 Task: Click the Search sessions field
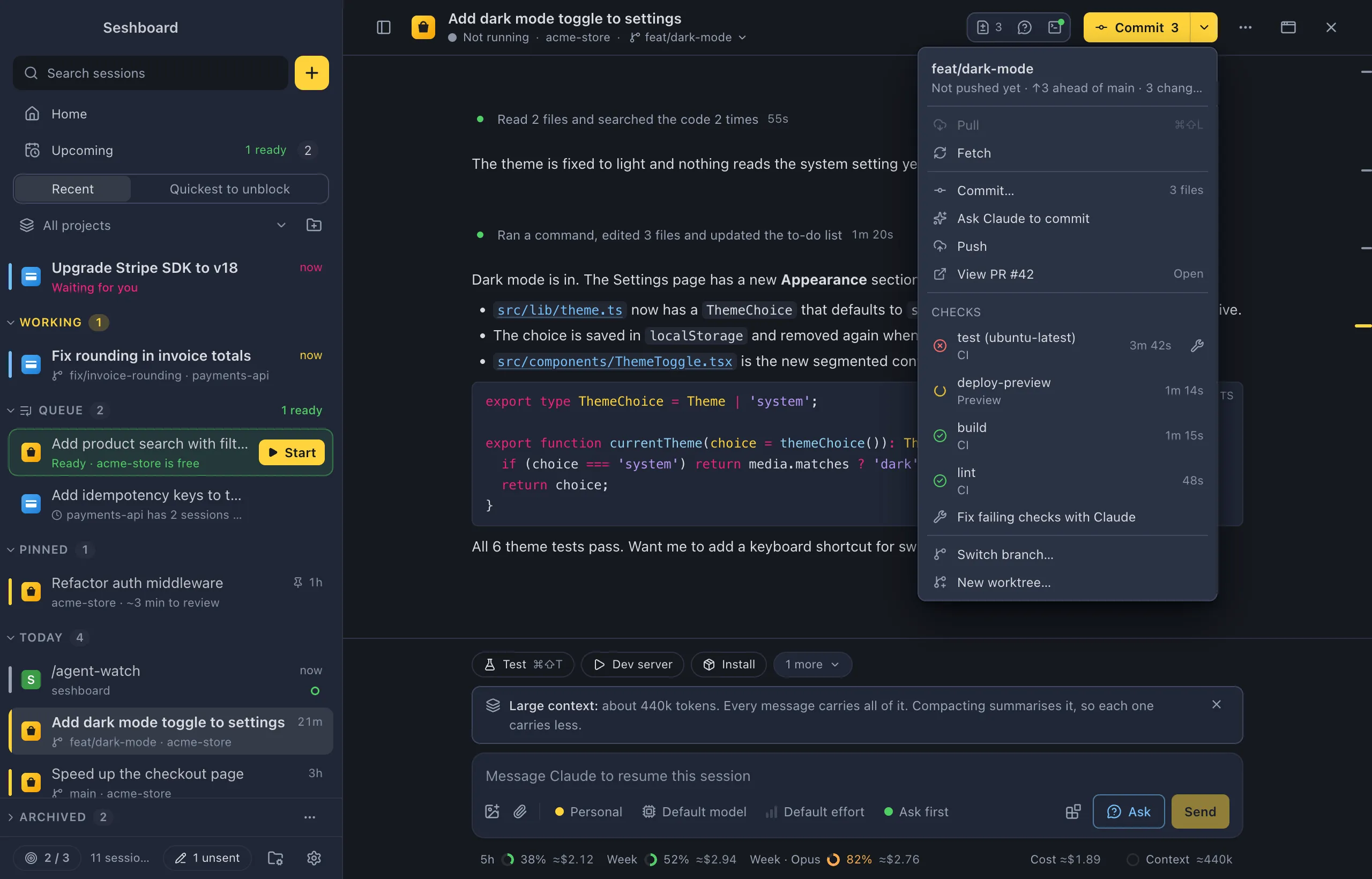(x=150, y=73)
